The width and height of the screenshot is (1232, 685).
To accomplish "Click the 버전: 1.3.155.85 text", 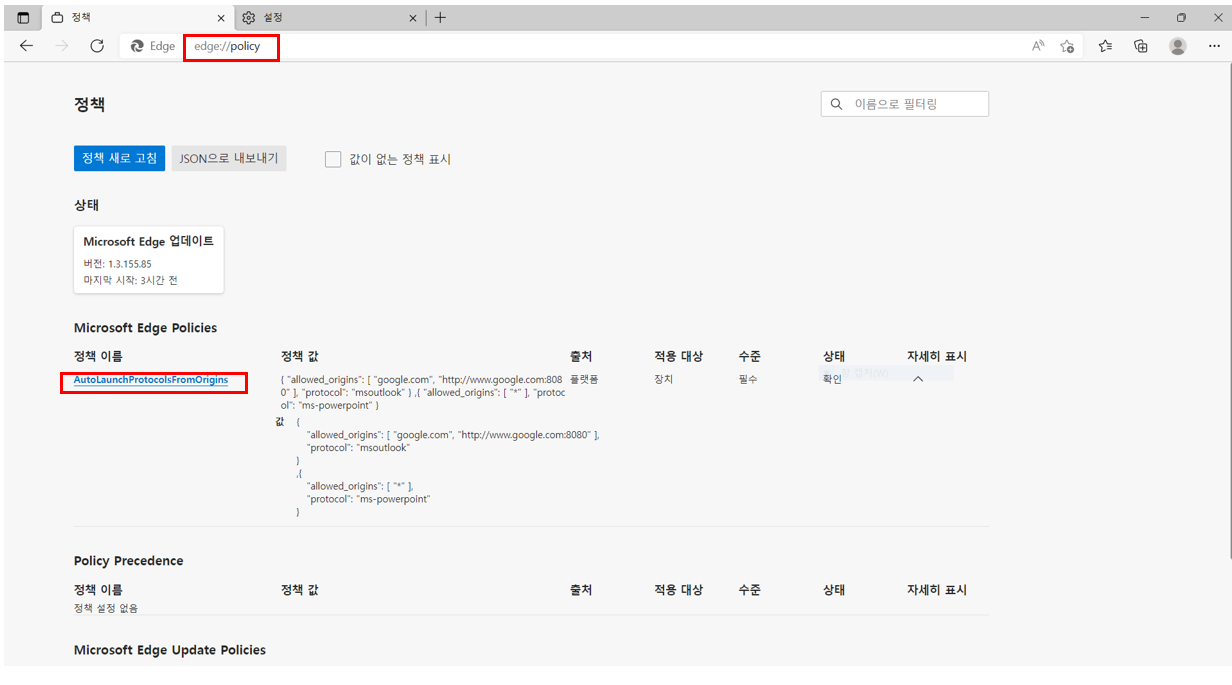I will (118, 264).
